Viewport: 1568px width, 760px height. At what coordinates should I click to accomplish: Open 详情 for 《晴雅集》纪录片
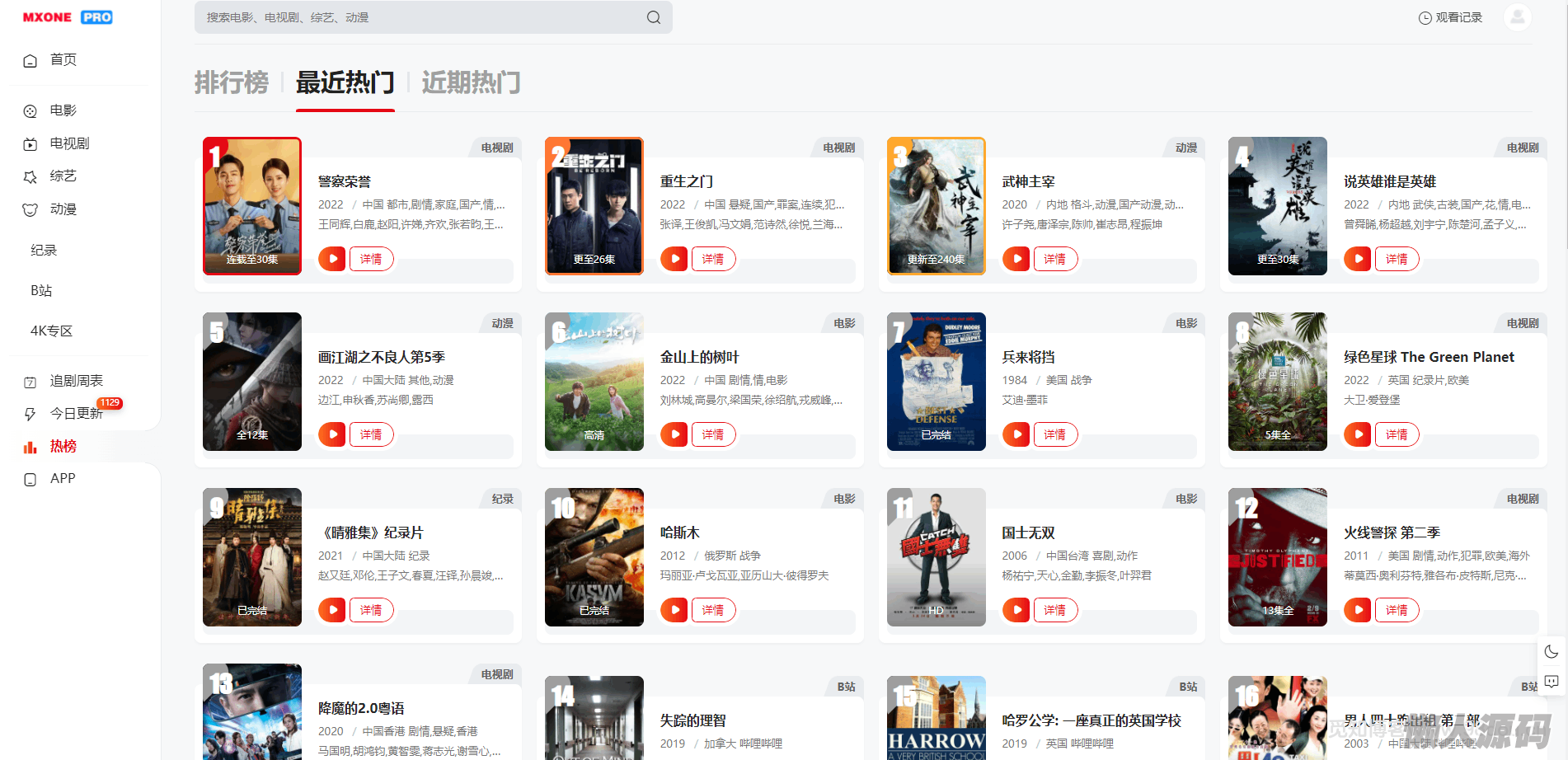(371, 610)
